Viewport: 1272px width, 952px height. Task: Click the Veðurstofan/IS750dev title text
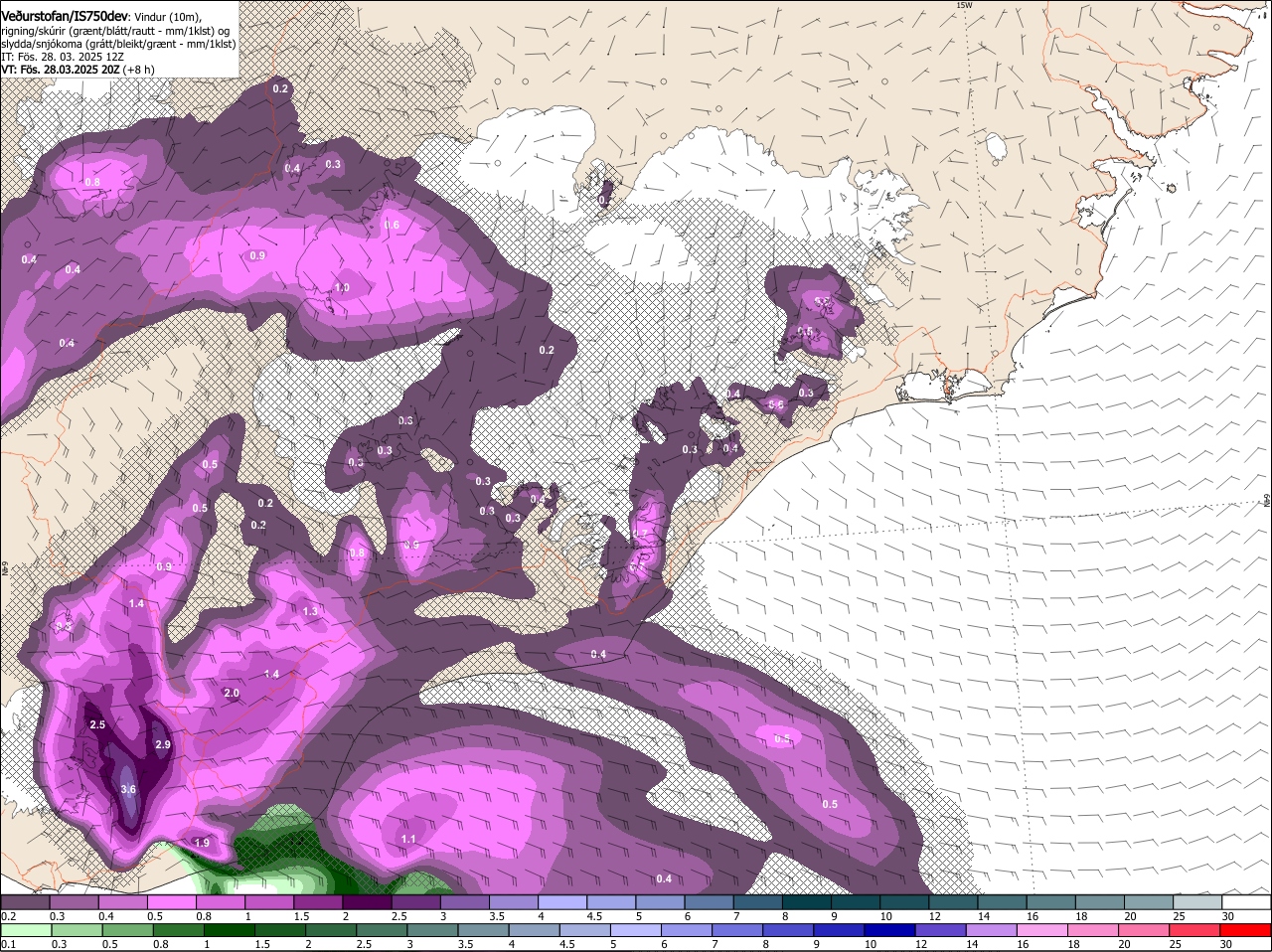(65, 15)
